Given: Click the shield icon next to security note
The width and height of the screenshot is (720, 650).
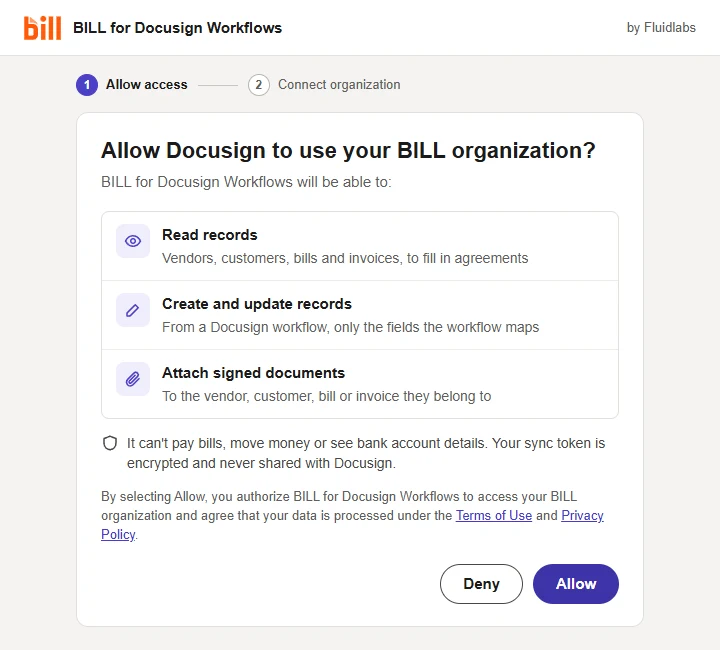Looking at the screenshot, I should (110, 443).
